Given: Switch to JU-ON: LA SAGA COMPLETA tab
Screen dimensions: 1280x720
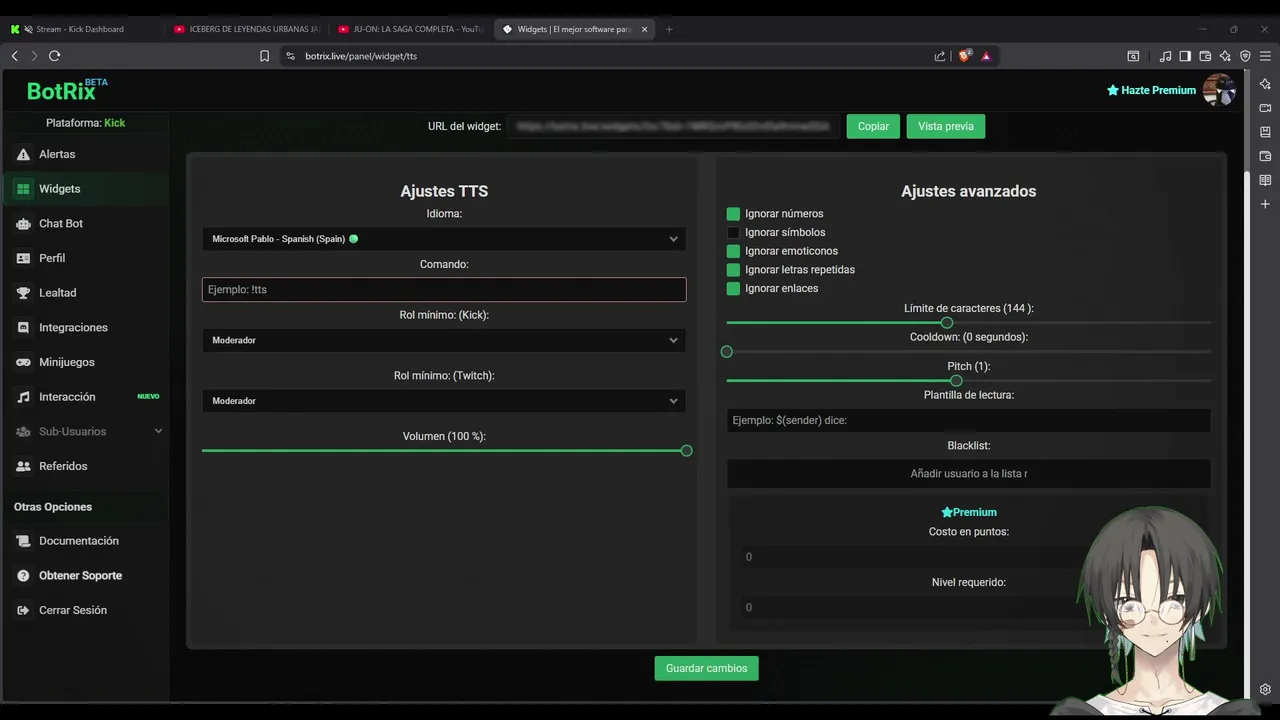Looking at the screenshot, I should [411, 29].
